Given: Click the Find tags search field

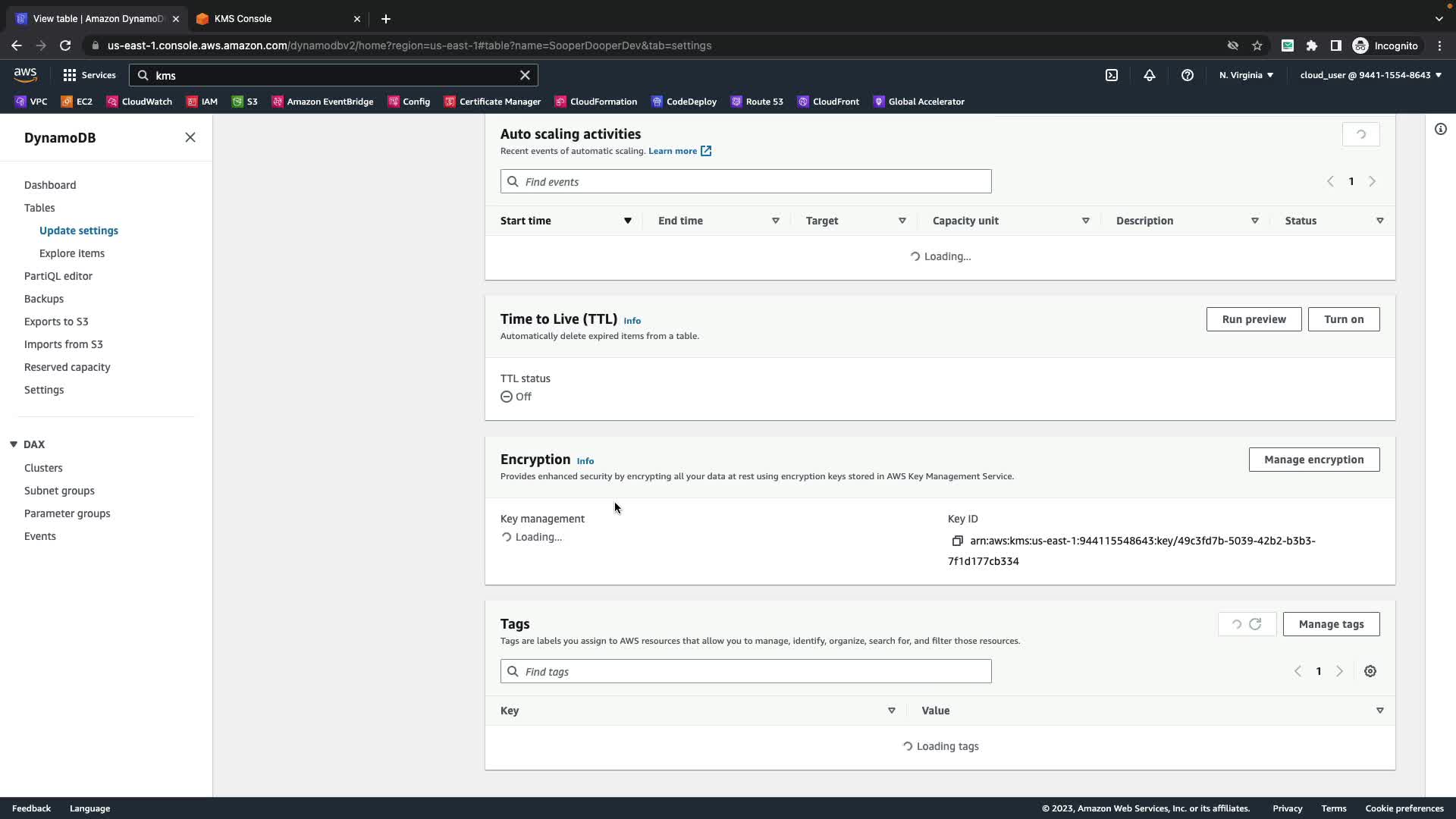Looking at the screenshot, I should pyautogui.click(x=745, y=672).
